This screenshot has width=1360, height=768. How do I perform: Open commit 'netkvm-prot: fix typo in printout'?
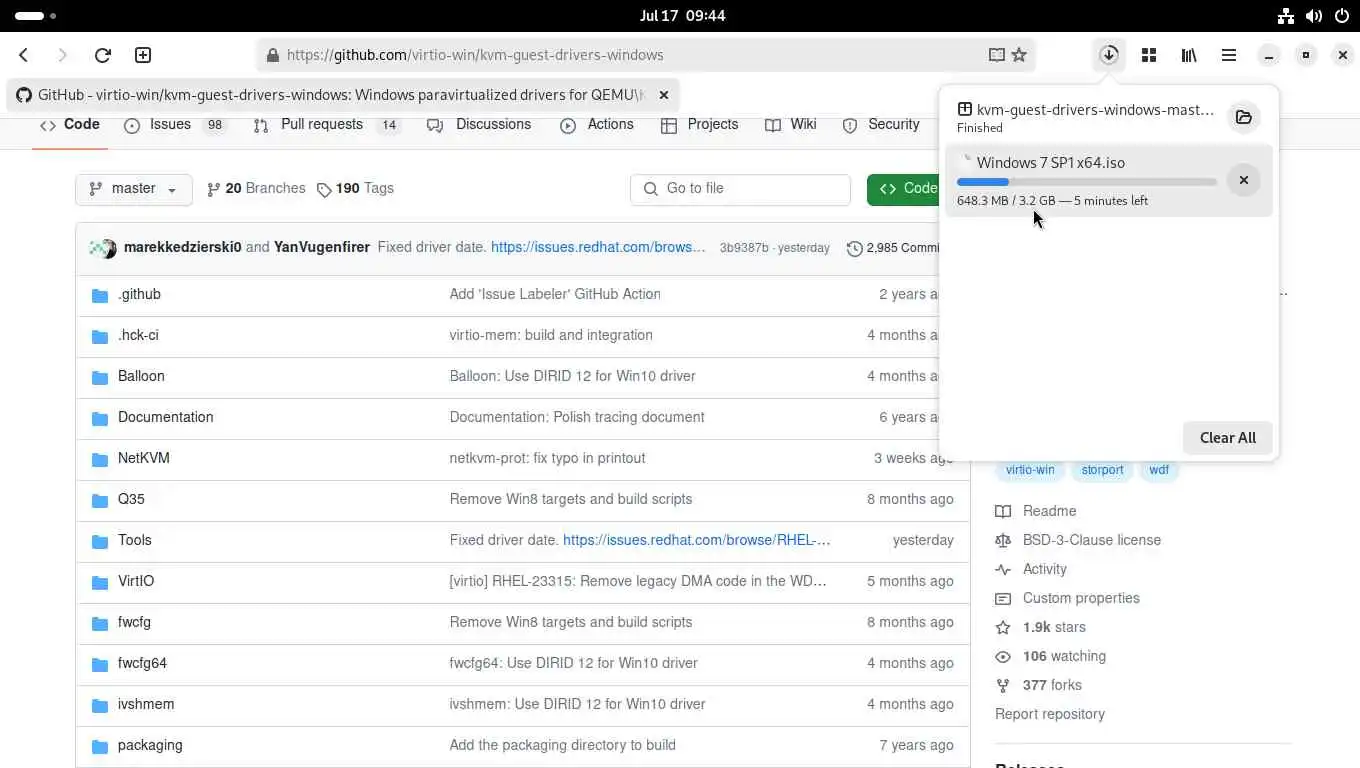point(547,459)
